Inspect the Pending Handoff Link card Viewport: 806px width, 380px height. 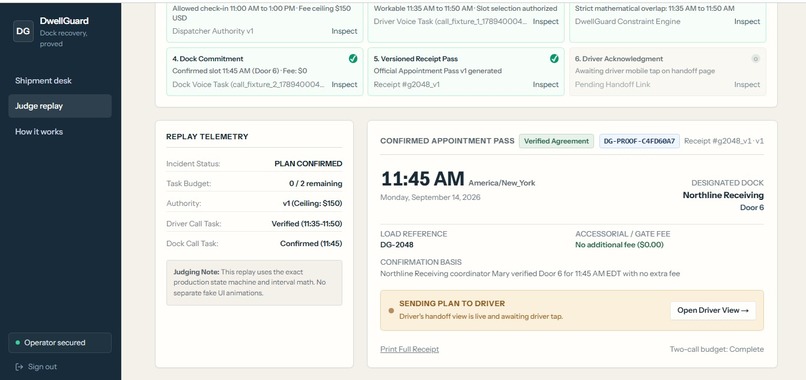(747, 84)
